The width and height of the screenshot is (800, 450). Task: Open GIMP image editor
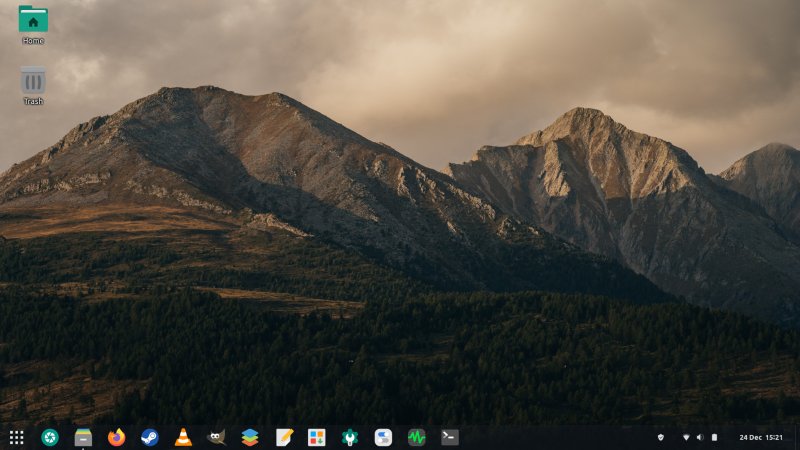[x=217, y=437]
